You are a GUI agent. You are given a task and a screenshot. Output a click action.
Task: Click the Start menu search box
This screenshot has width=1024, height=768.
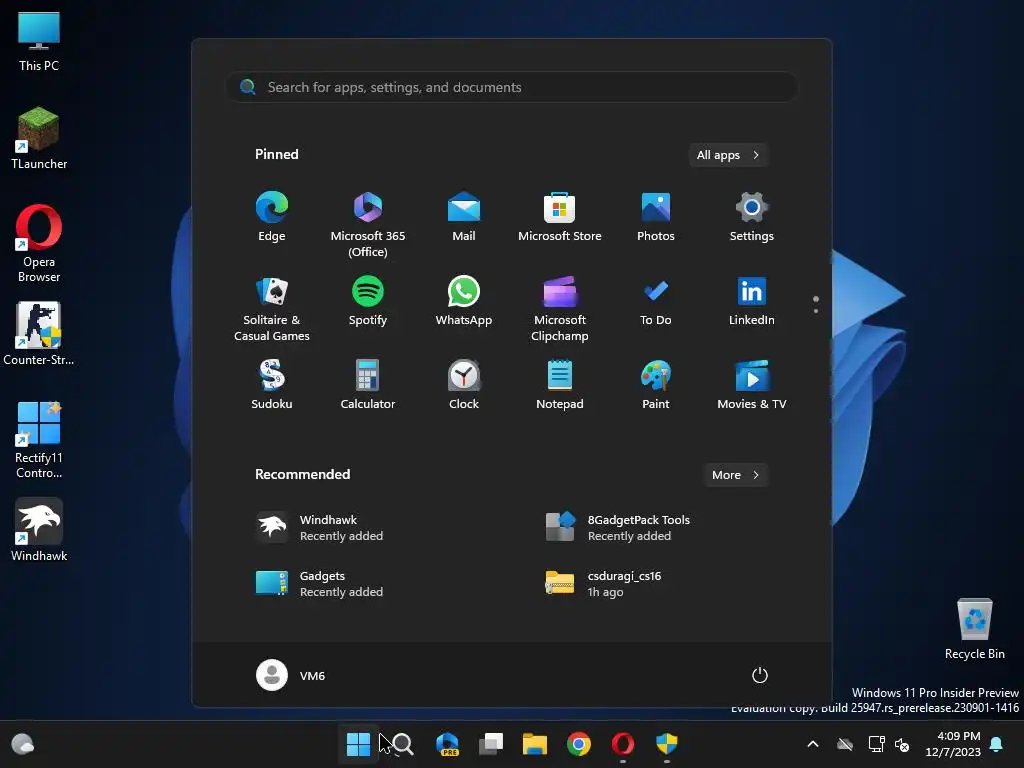pos(511,87)
